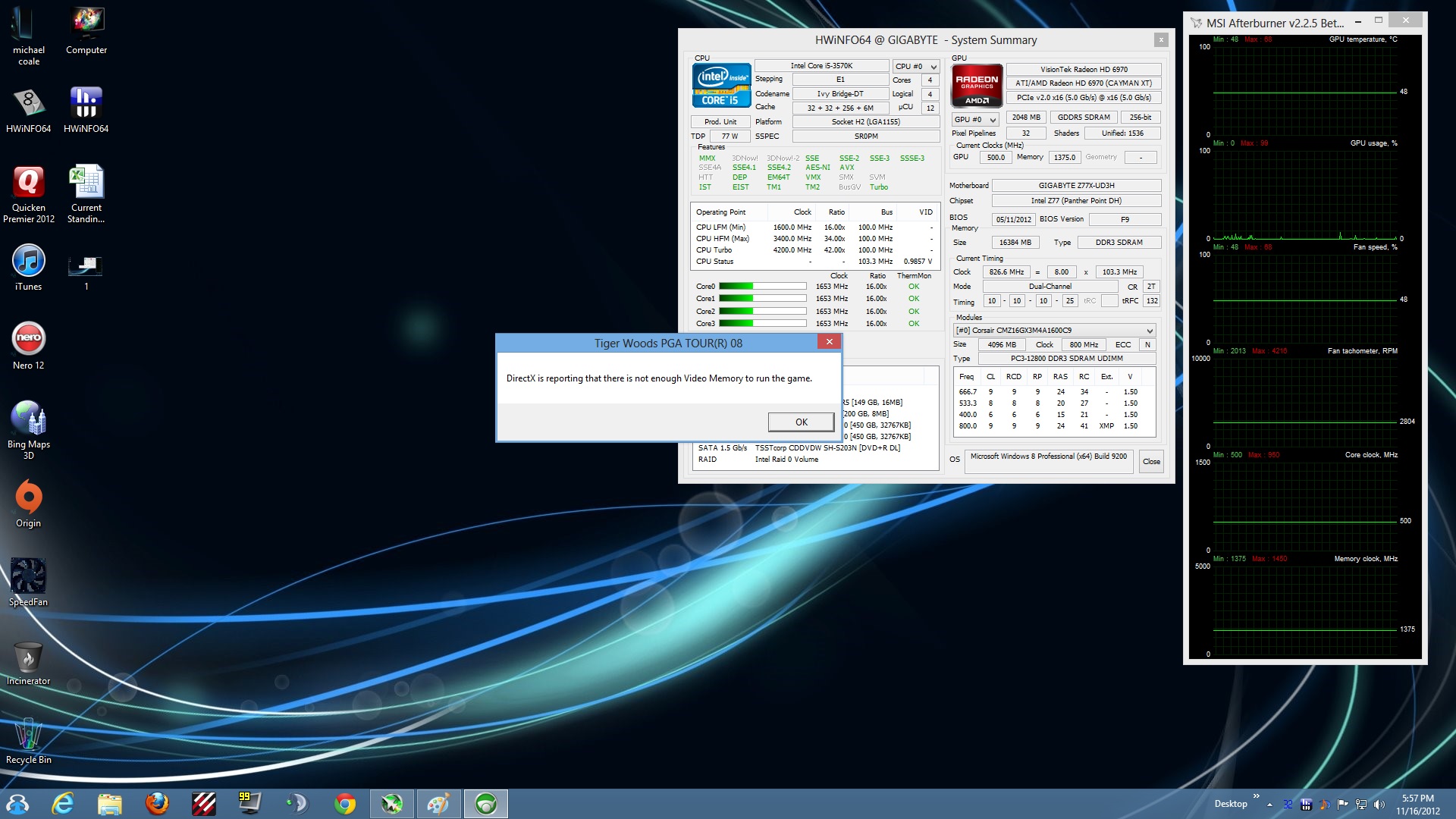
Task: Click the Intel Core i5 logo in HWiNFO64
Action: click(721, 86)
